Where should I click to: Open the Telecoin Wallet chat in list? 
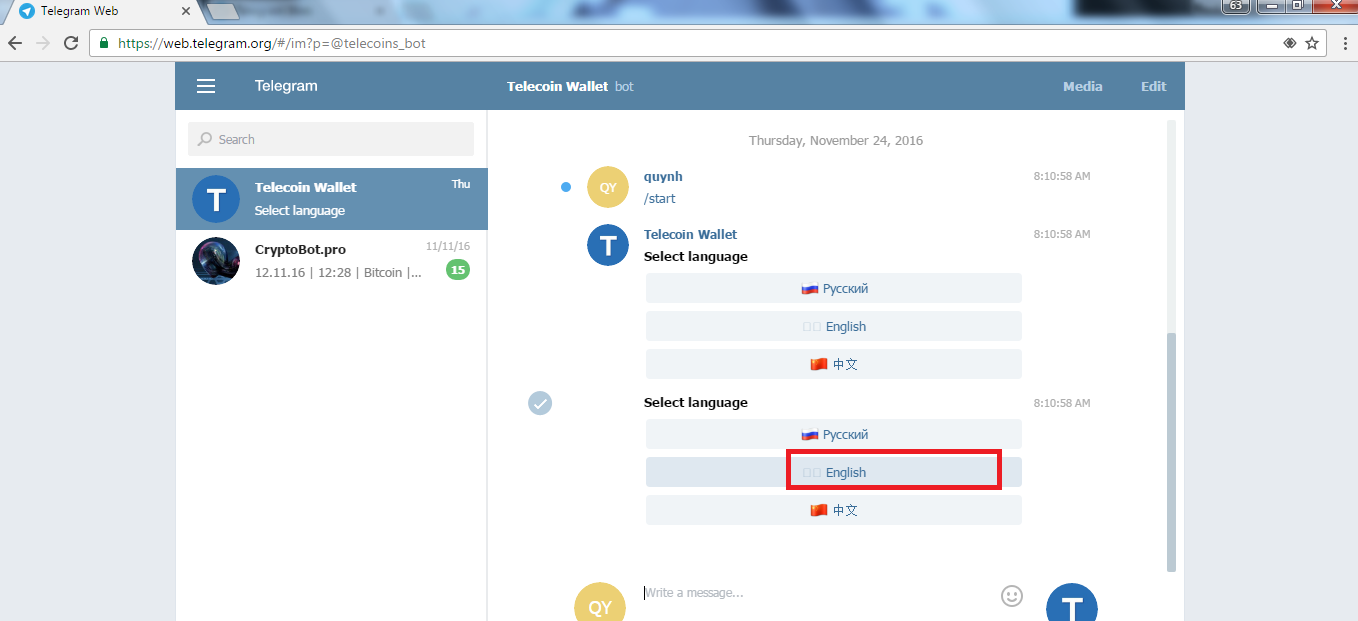coord(332,199)
